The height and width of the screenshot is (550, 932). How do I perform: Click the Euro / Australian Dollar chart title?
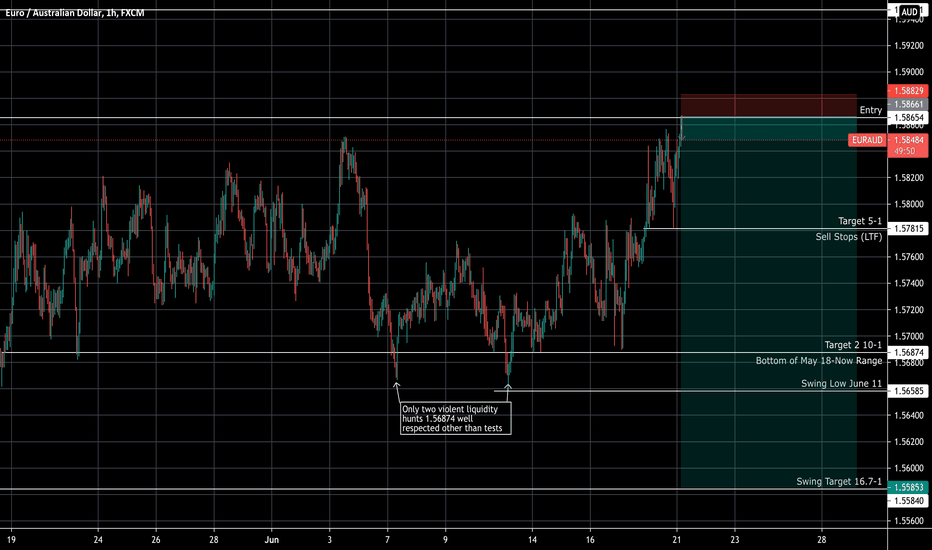click(x=75, y=12)
